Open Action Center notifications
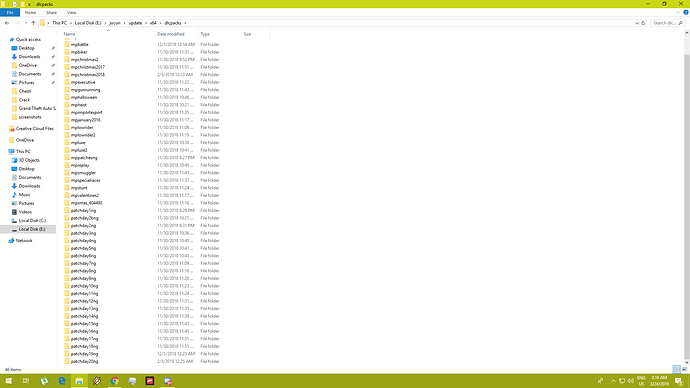Image resolution: width=690 pixels, height=388 pixels. pos(679,381)
